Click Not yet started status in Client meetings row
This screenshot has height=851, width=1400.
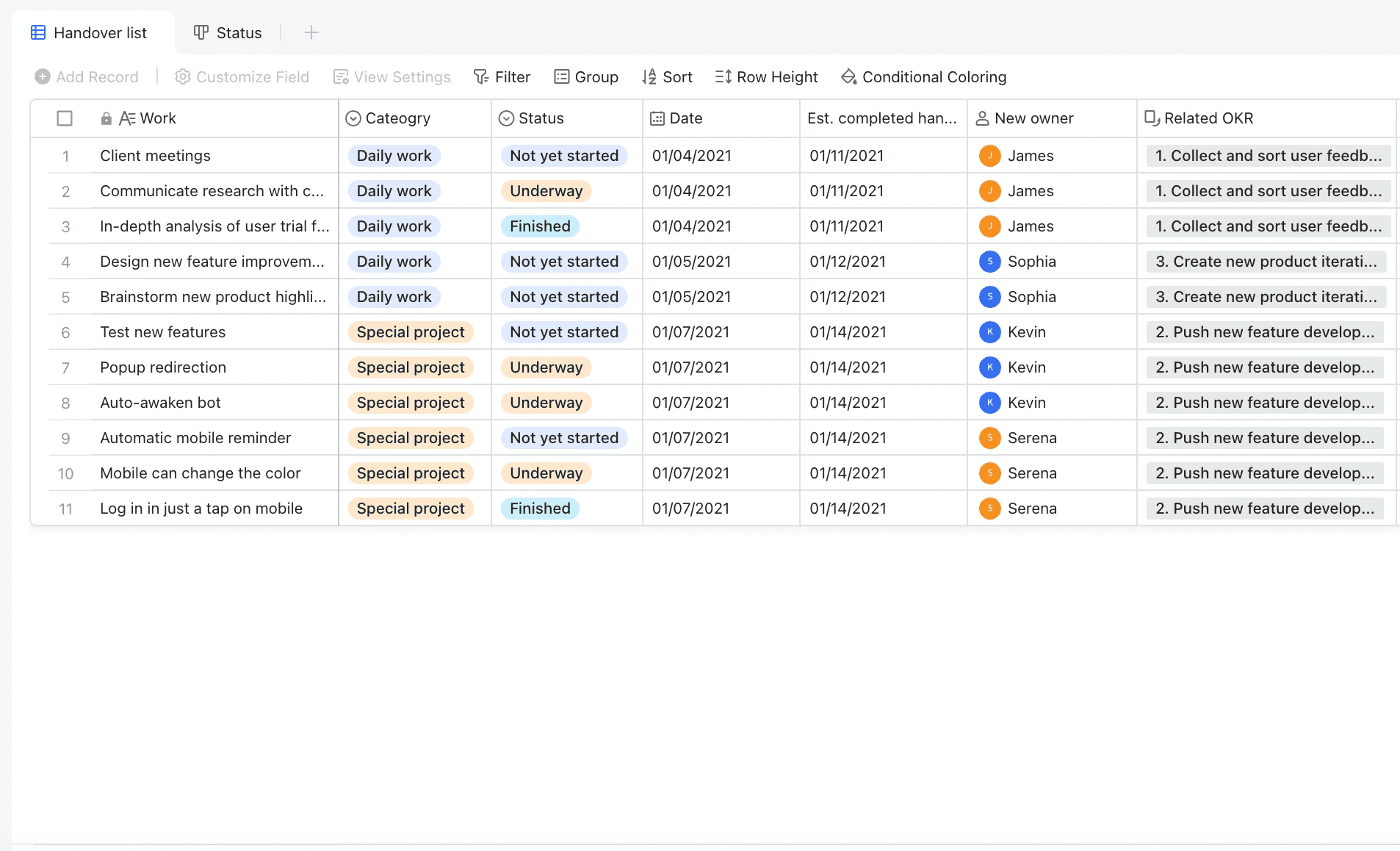pos(564,156)
